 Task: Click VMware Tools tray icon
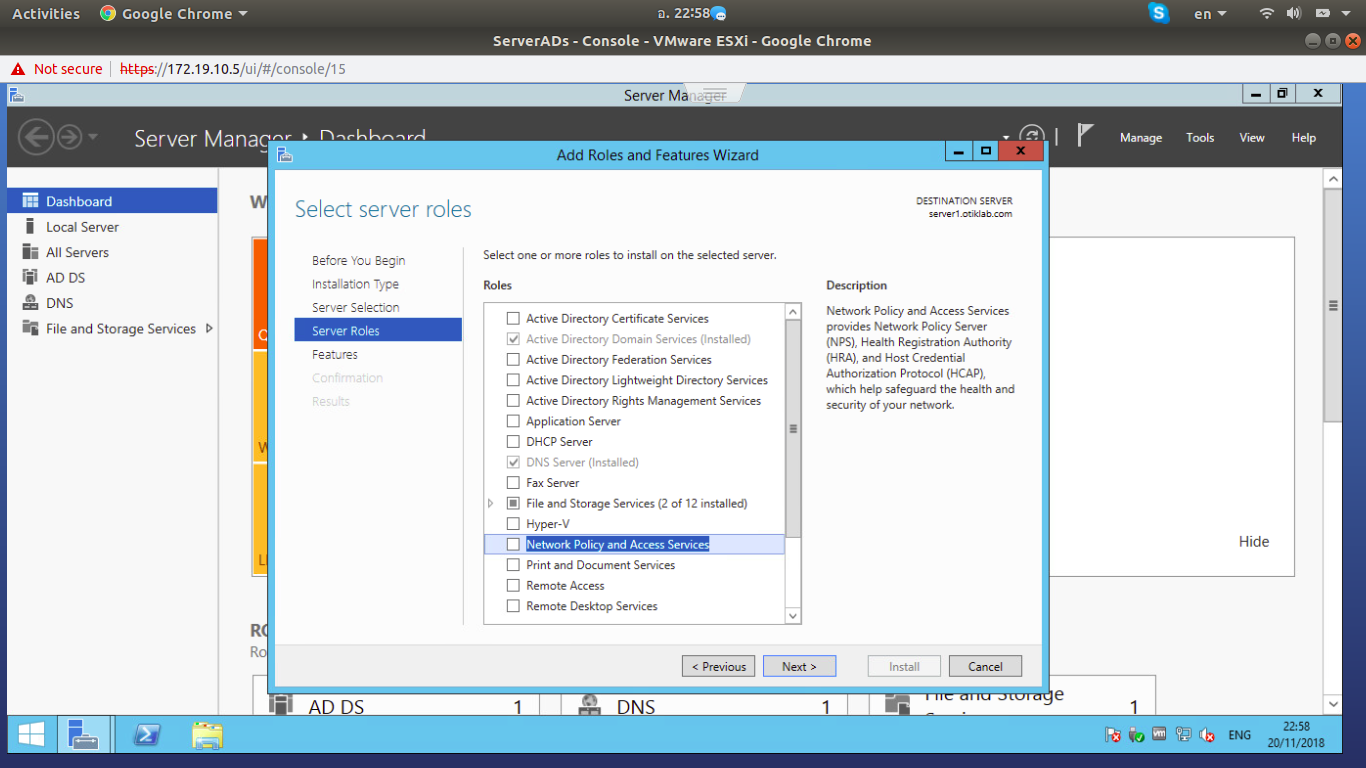[x=1160, y=734]
